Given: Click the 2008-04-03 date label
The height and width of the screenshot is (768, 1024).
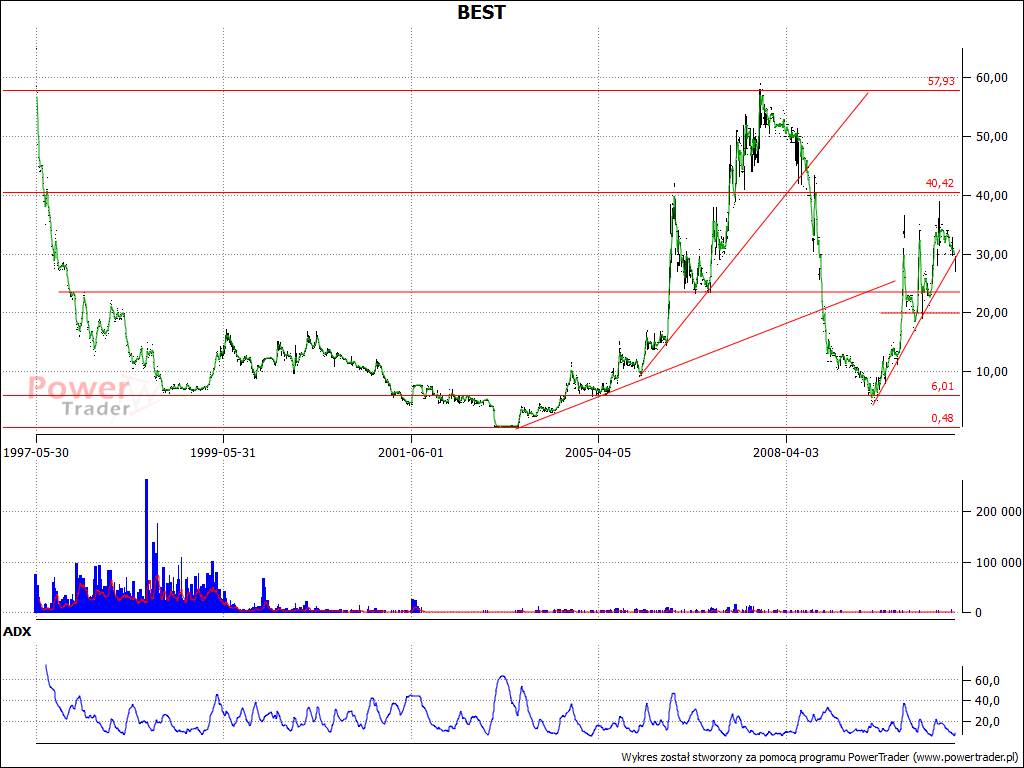Looking at the screenshot, I should 786,453.
